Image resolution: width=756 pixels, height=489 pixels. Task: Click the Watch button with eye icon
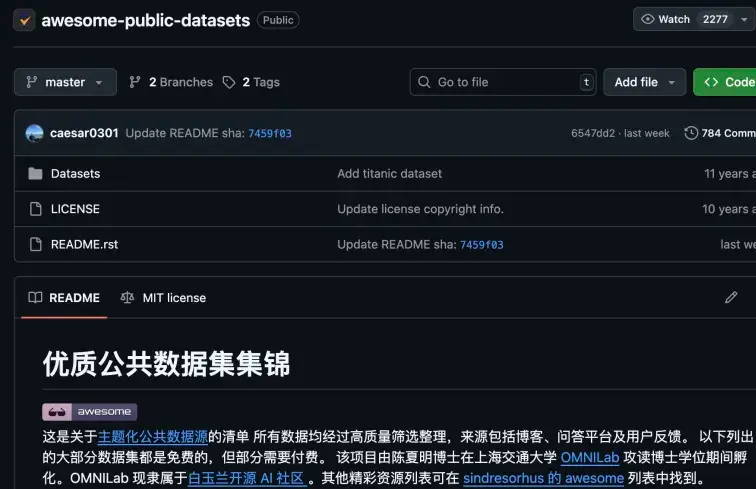click(666, 19)
